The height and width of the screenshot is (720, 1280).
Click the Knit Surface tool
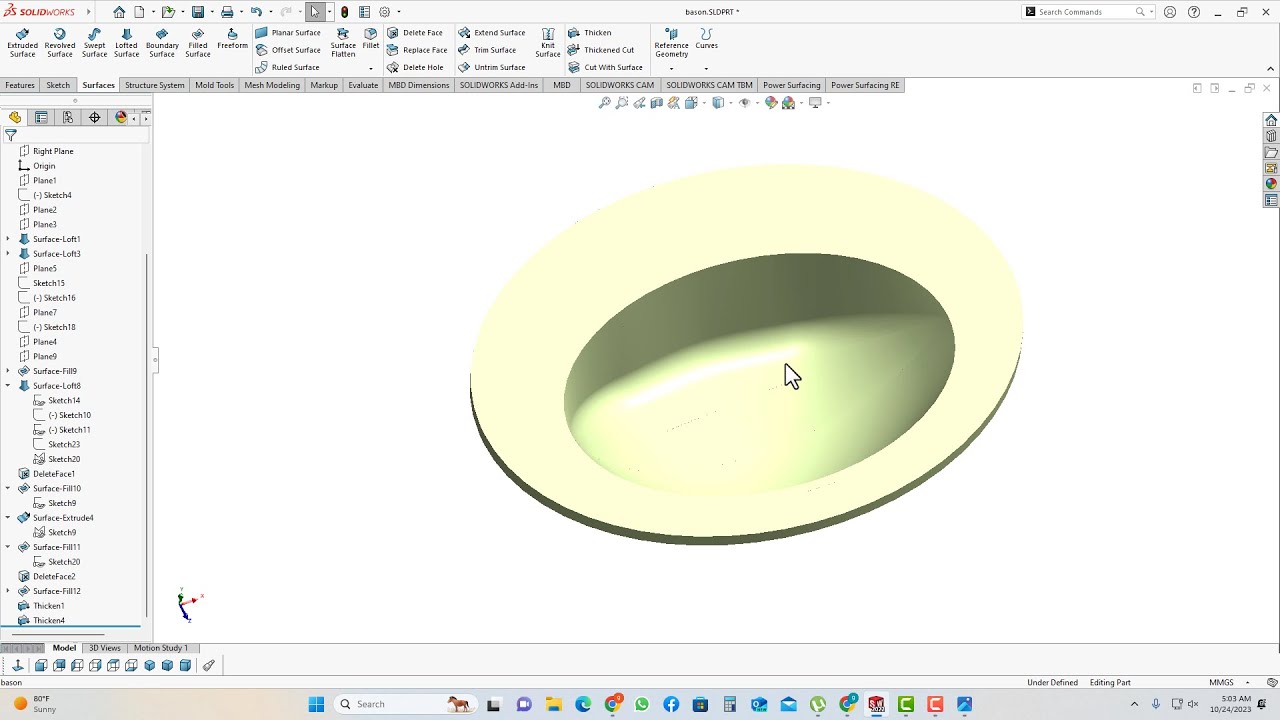click(x=548, y=43)
